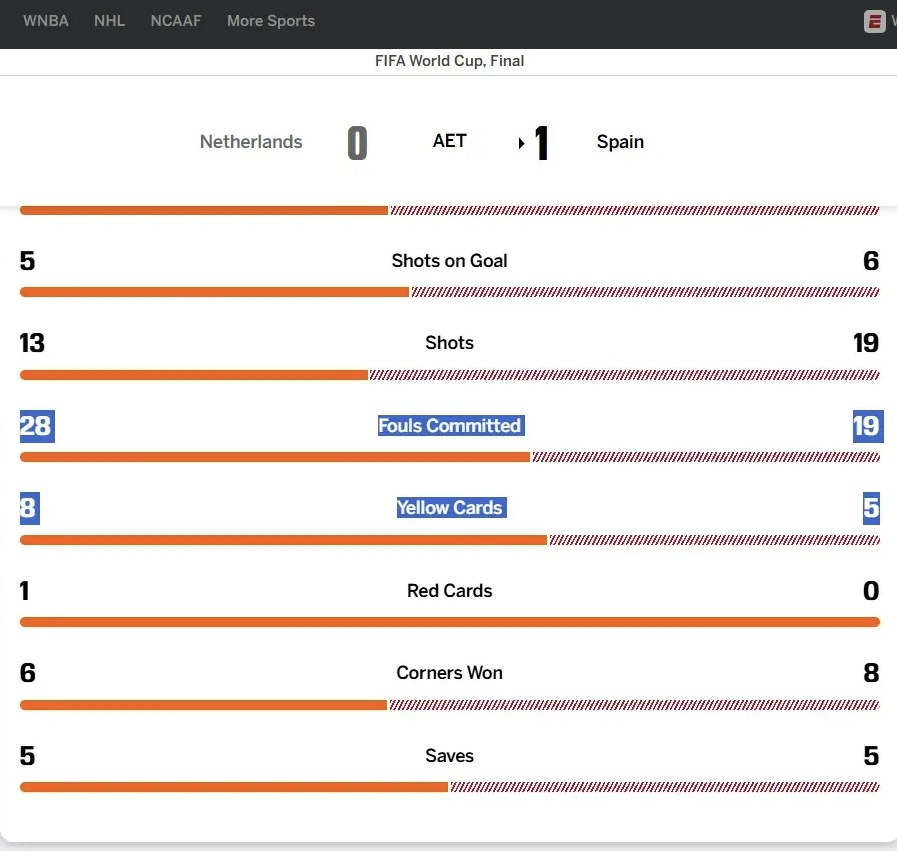Image resolution: width=897 pixels, height=851 pixels.
Task: Click Spain's 6 shots on goal value
Action: coord(871,261)
